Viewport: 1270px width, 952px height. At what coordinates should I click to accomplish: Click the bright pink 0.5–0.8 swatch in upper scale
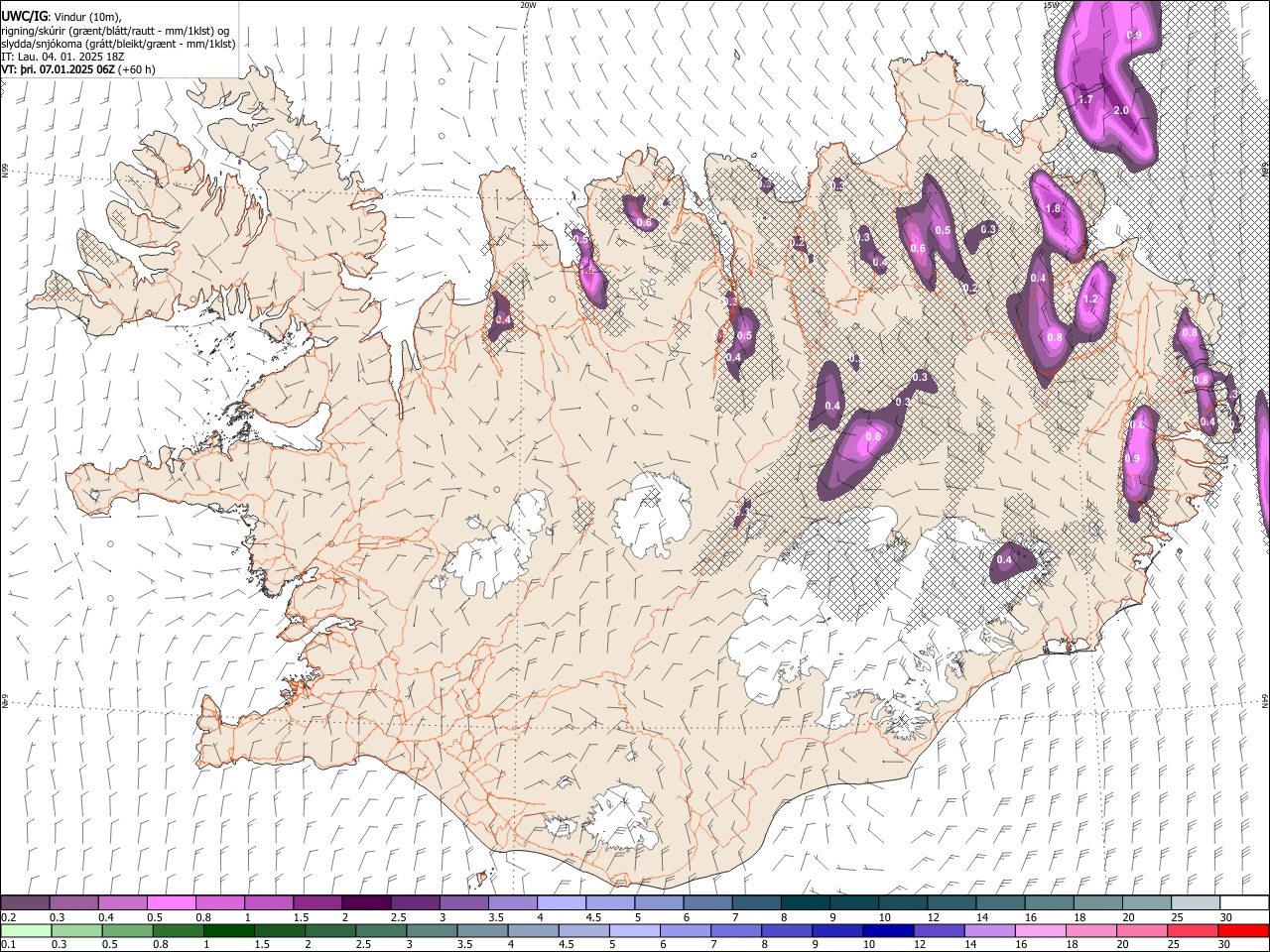[171, 903]
